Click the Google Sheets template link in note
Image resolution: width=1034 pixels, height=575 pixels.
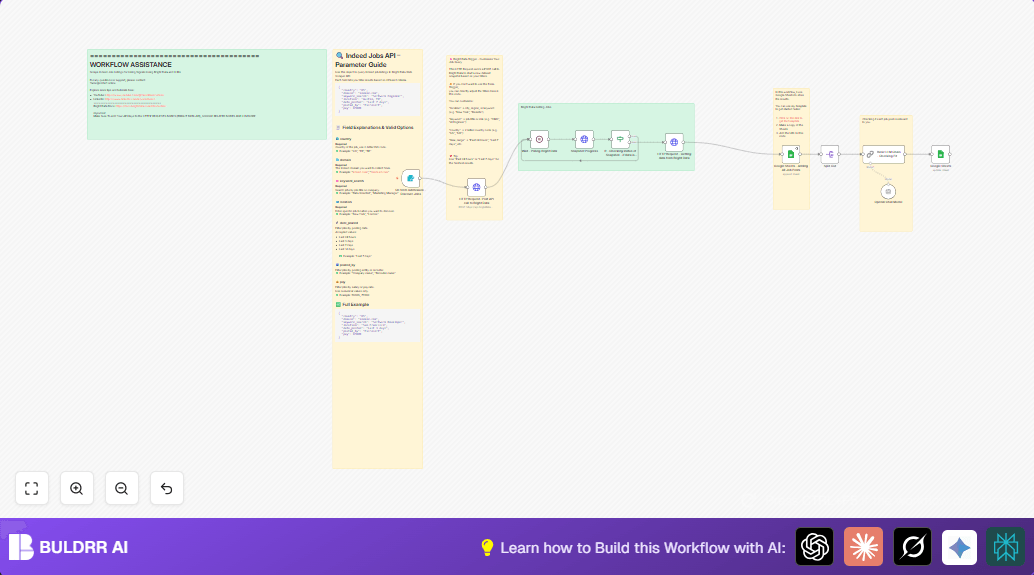click(789, 120)
